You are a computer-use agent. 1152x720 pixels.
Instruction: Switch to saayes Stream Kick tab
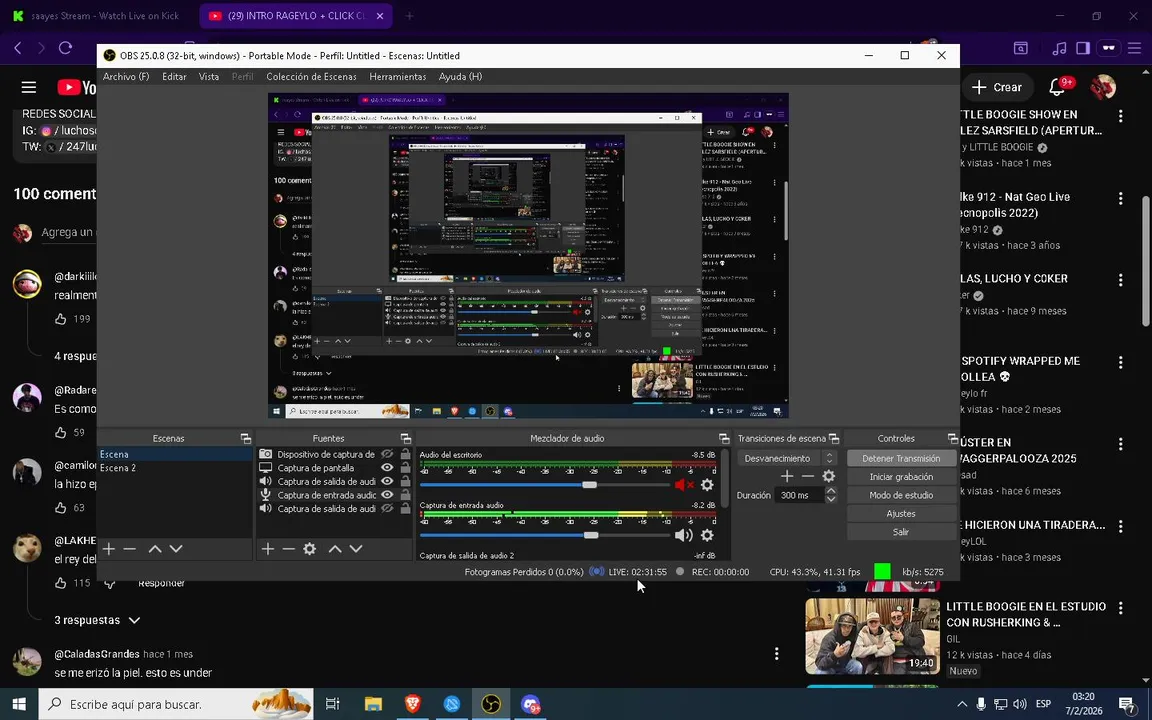96,15
